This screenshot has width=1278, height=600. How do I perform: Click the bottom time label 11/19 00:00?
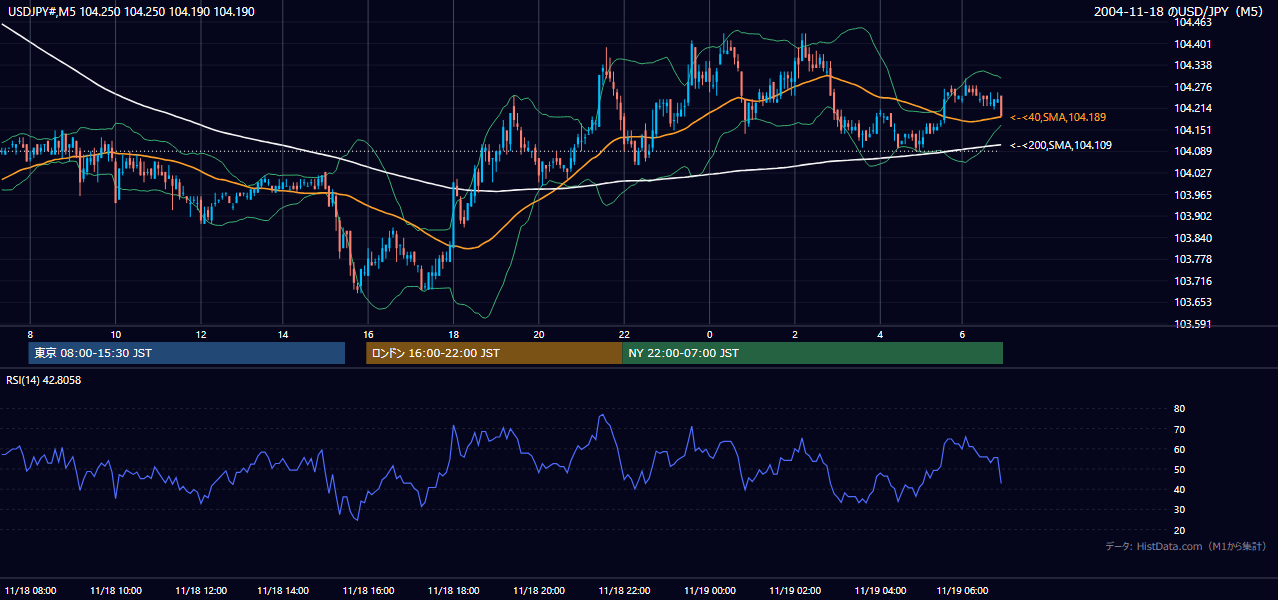[x=709, y=590]
